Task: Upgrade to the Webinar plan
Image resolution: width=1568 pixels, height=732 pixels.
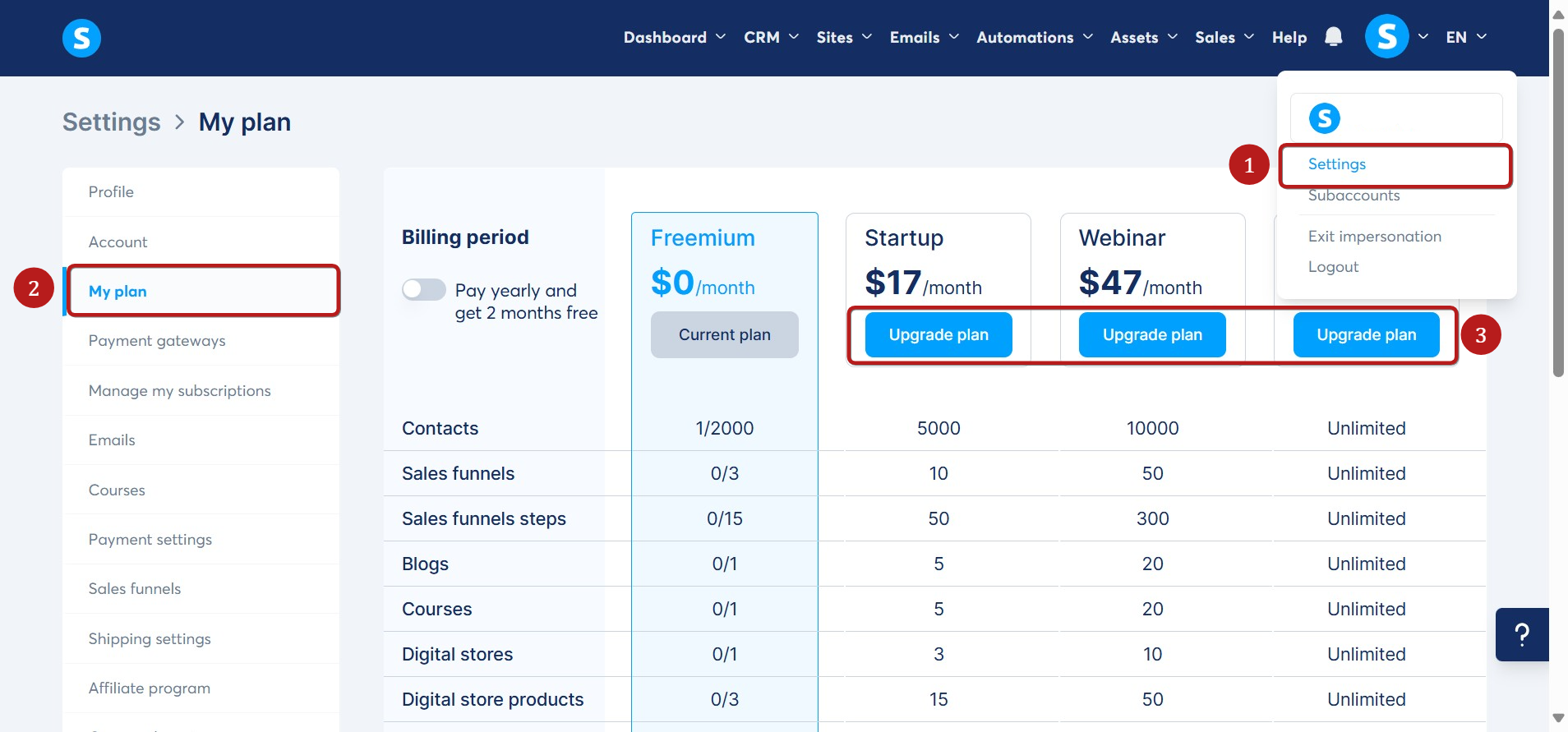Action: pos(1152,335)
